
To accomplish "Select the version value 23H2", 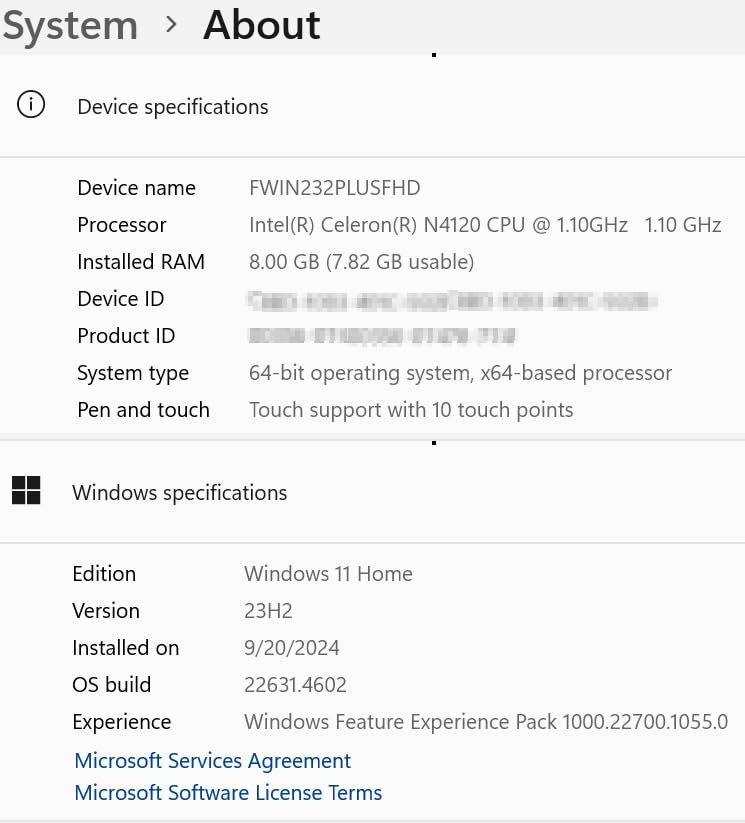I will [x=268, y=611].
